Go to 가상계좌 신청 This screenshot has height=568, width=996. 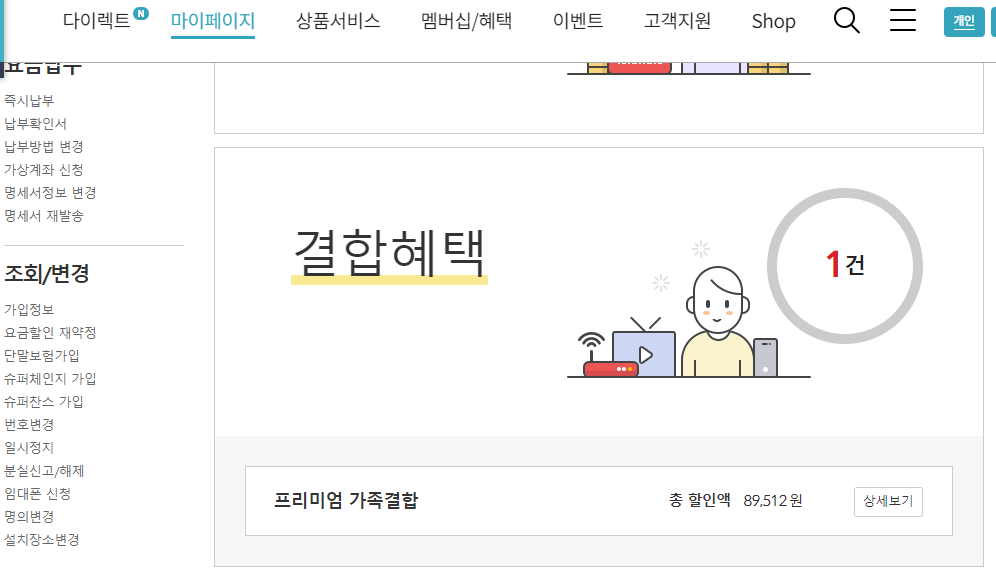pyautogui.click(x=44, y=170)
